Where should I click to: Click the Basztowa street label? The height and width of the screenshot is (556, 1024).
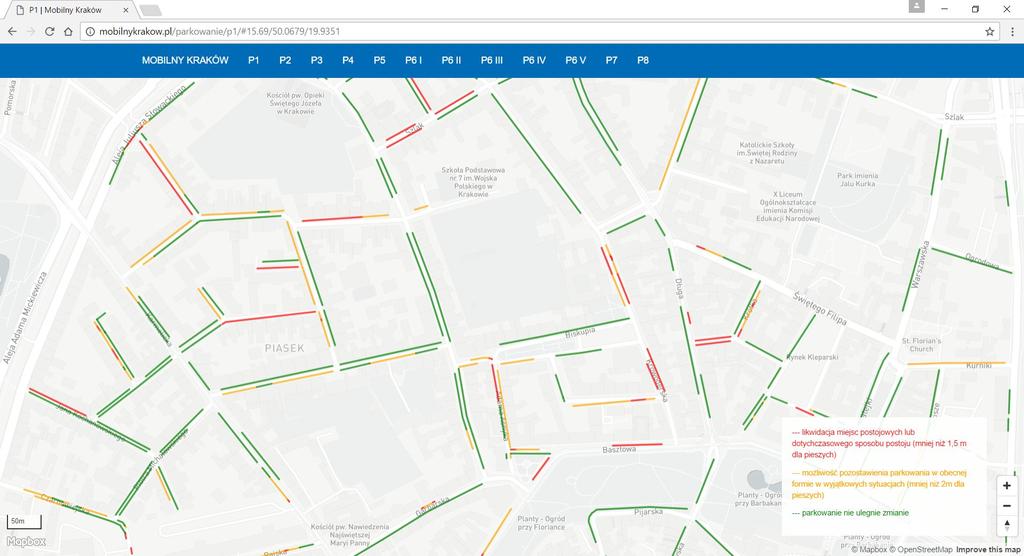point(619,450)
